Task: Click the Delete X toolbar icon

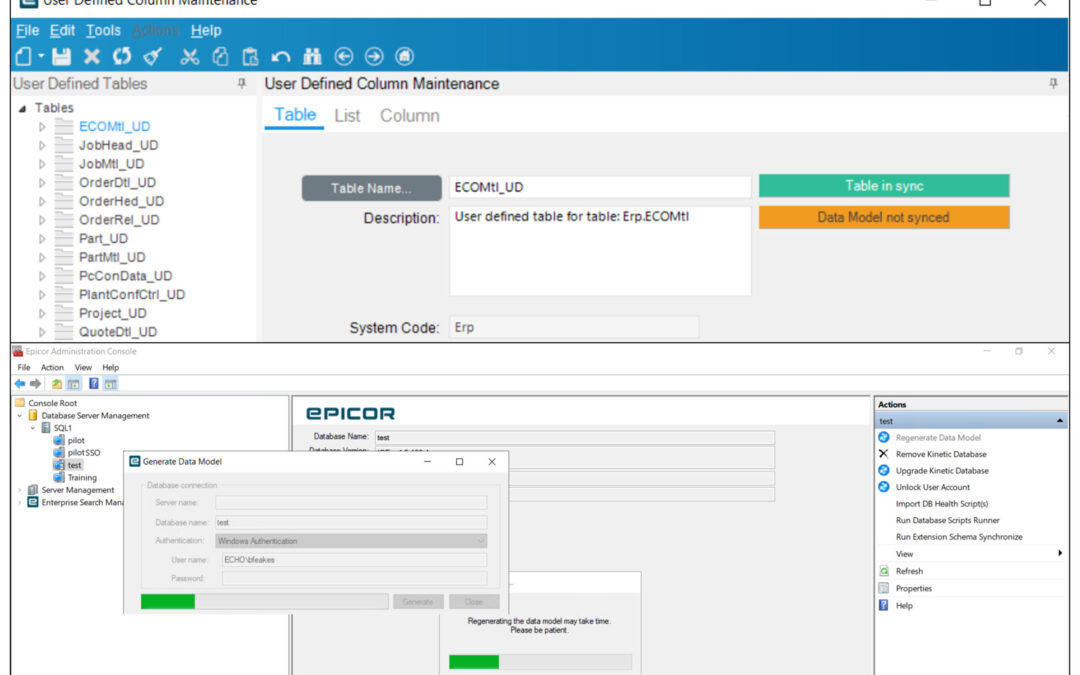Action: coord(92,56)
